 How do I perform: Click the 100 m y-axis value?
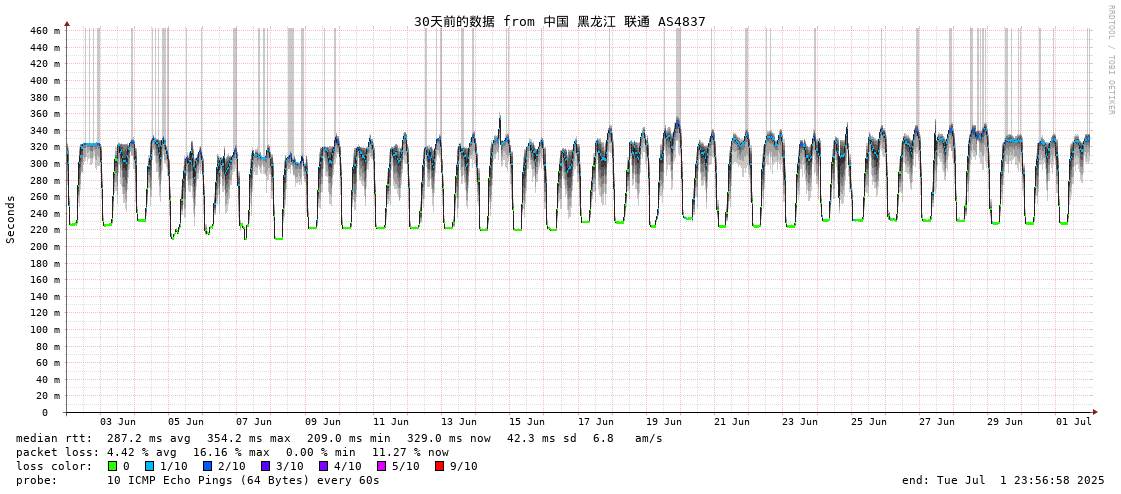click(x=45, y=330)
